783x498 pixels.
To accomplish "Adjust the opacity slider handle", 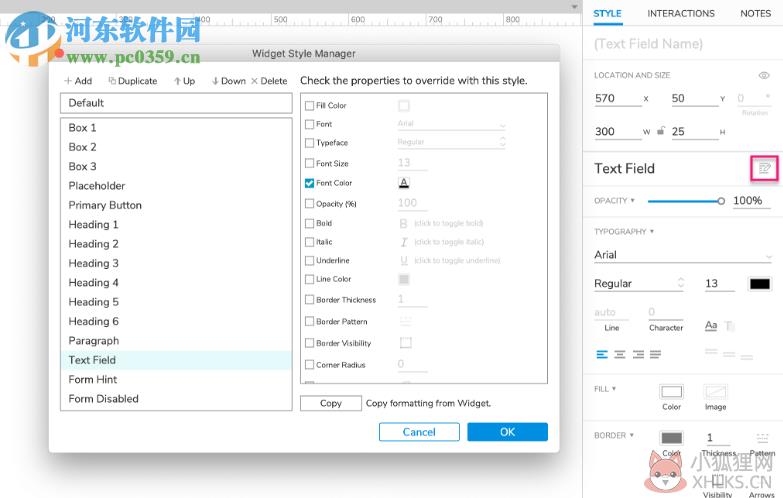I will coord(721,201).
